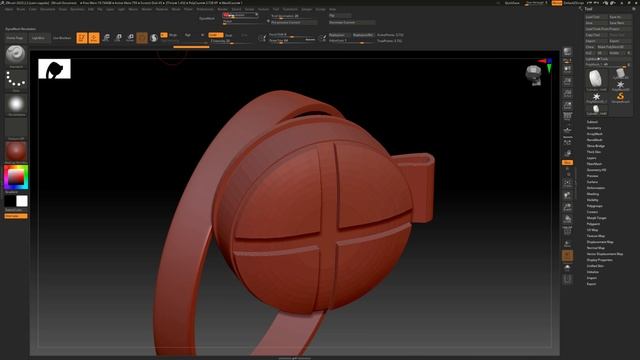Expand the UV Map sub-palette

592,230
